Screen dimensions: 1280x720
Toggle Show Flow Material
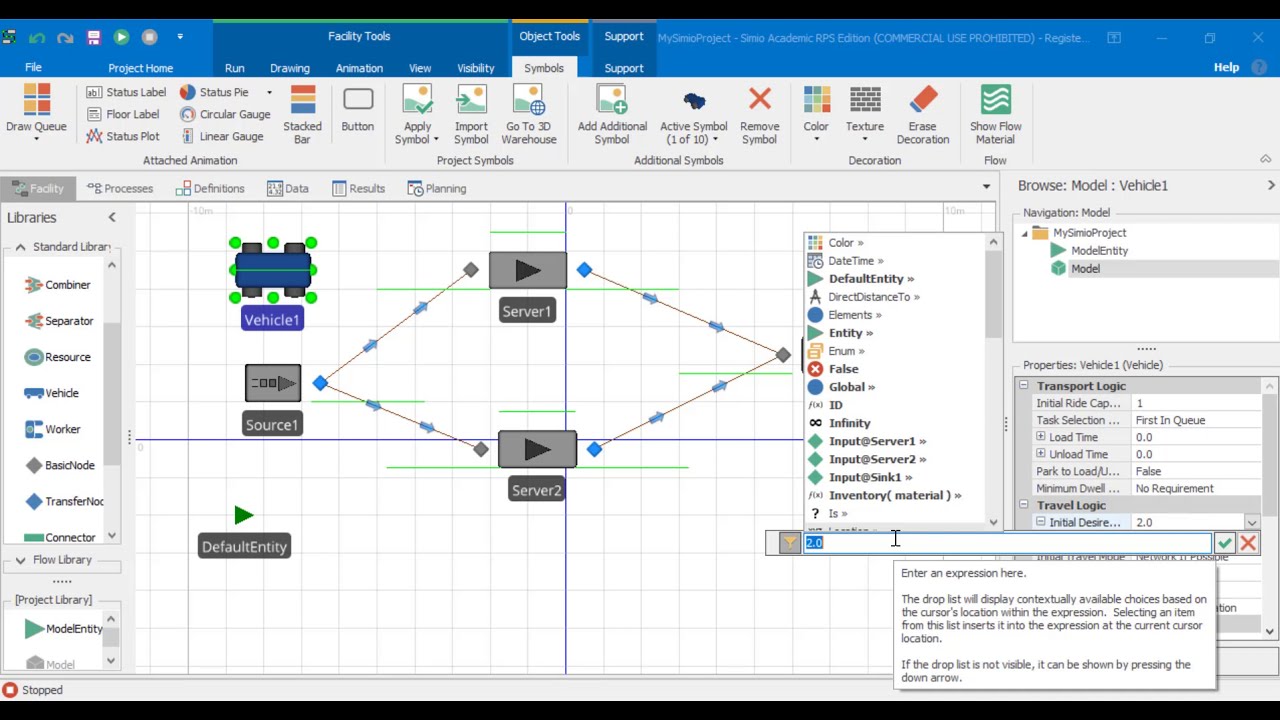pos(995,114)
